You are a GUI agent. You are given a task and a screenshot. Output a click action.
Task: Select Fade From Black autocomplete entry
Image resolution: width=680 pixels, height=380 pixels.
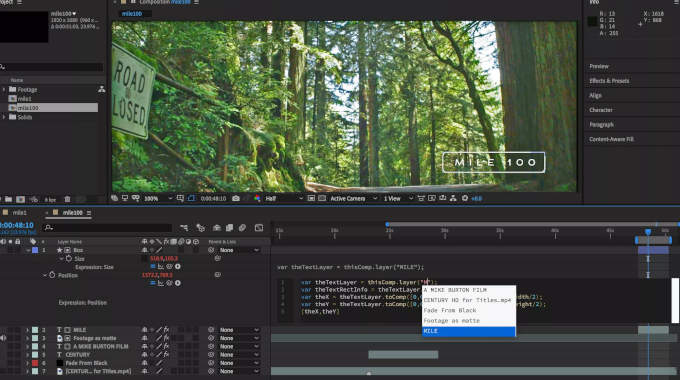469,310
